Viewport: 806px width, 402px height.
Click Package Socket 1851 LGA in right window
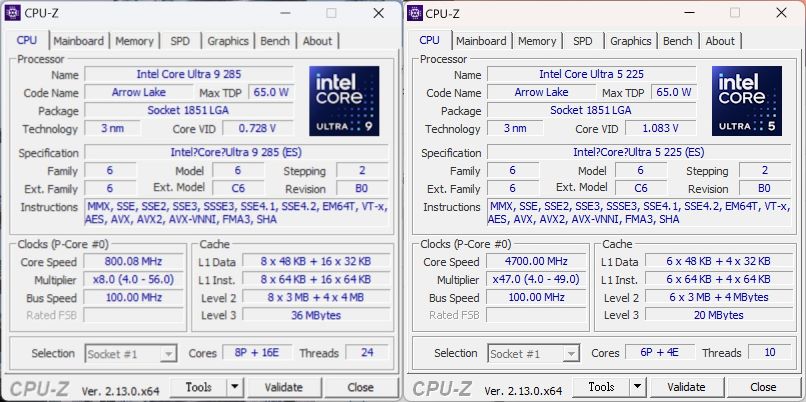click(x=592, y=111)
